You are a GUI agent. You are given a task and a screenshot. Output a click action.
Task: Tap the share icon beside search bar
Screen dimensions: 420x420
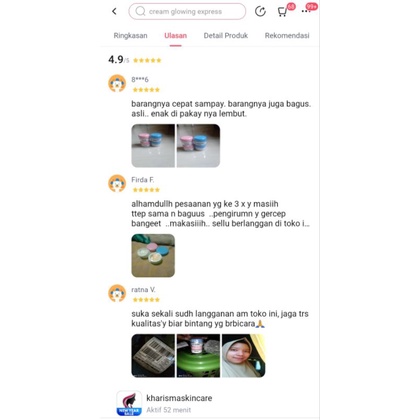click(x=260, y=11)
